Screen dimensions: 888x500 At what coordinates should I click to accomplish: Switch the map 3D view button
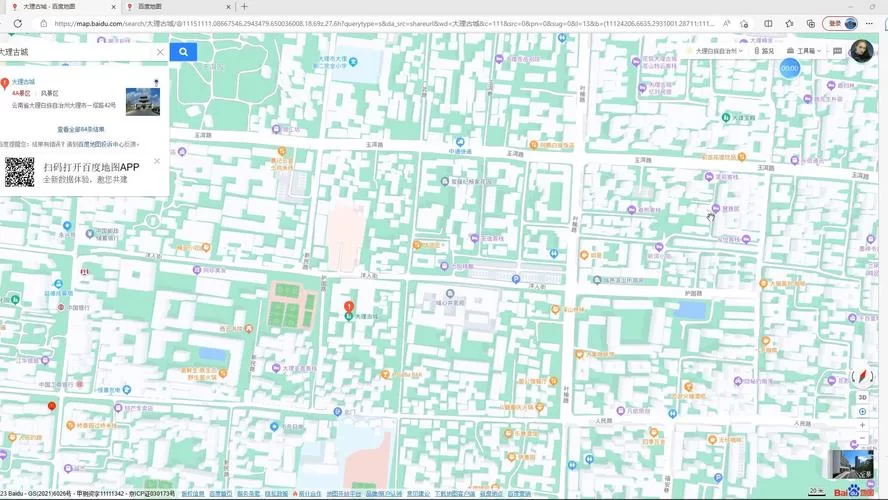pyautogui.click(x=863, y=398)
